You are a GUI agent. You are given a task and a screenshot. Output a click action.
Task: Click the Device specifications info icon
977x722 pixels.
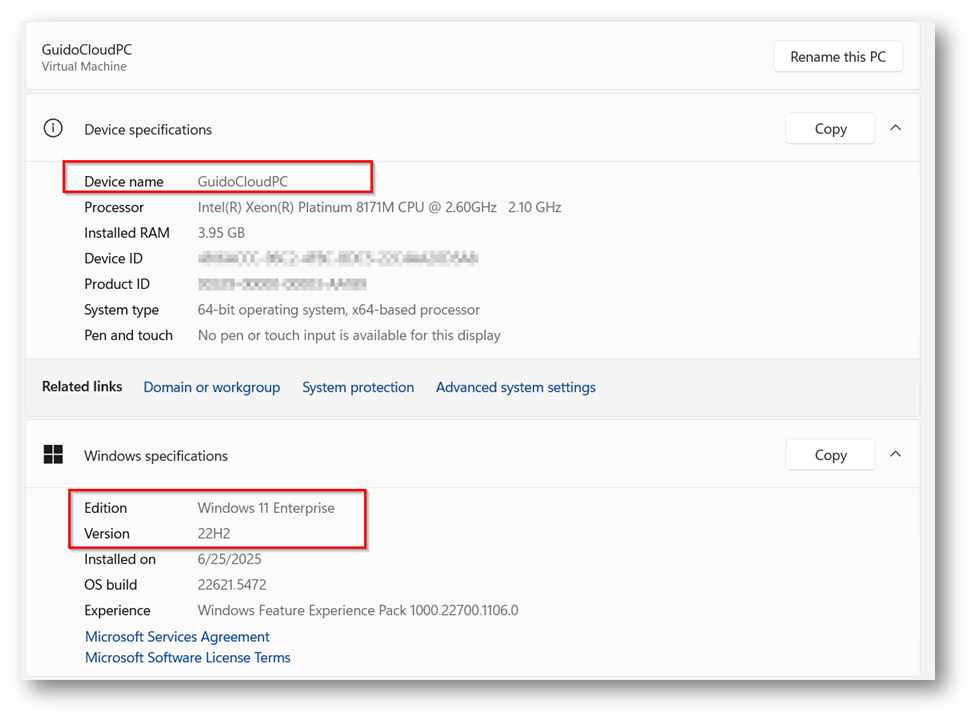tap(53, 129)
